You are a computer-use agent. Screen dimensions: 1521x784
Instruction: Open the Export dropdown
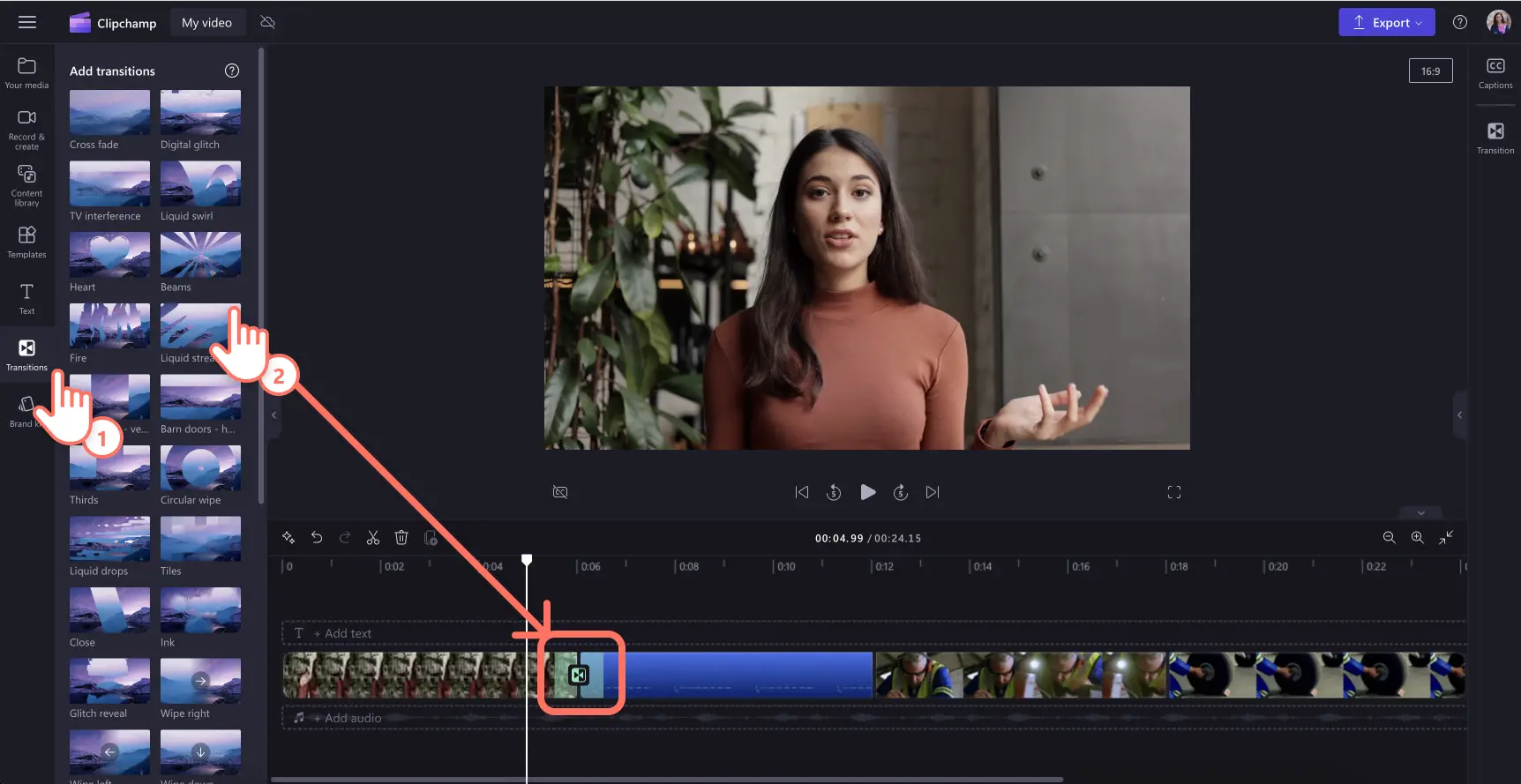click(x=1386, y=22)
